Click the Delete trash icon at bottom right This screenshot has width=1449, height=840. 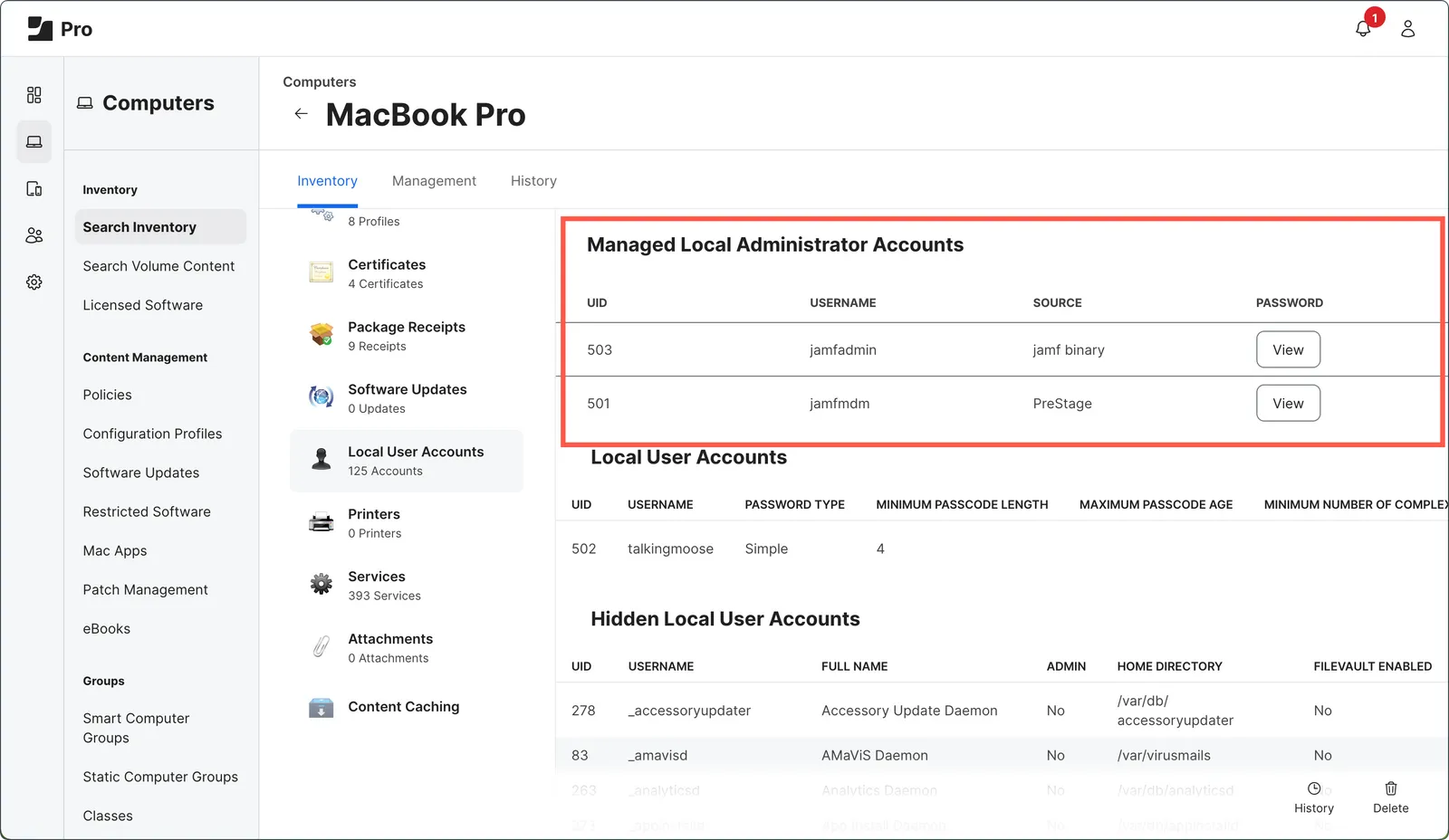1390,788
